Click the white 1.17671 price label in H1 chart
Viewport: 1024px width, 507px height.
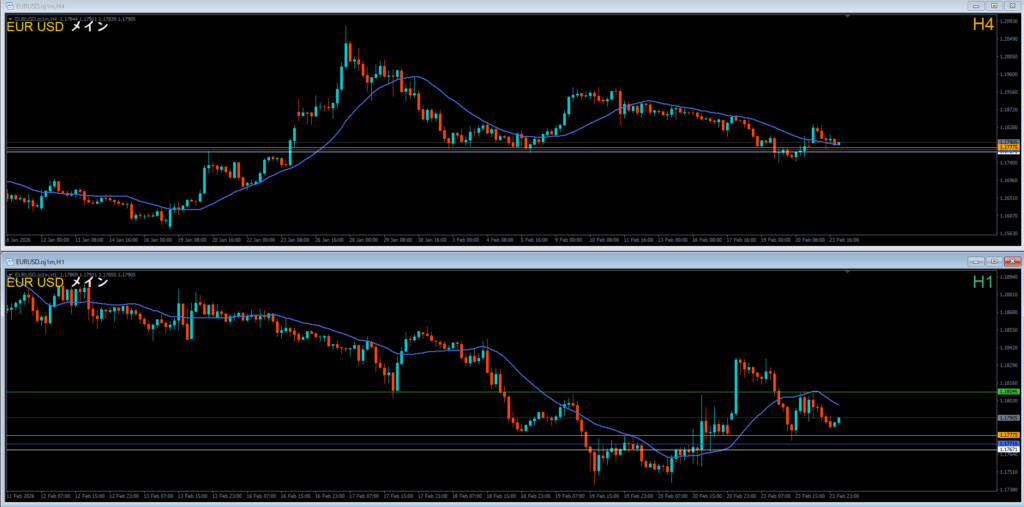point(1008,450)
